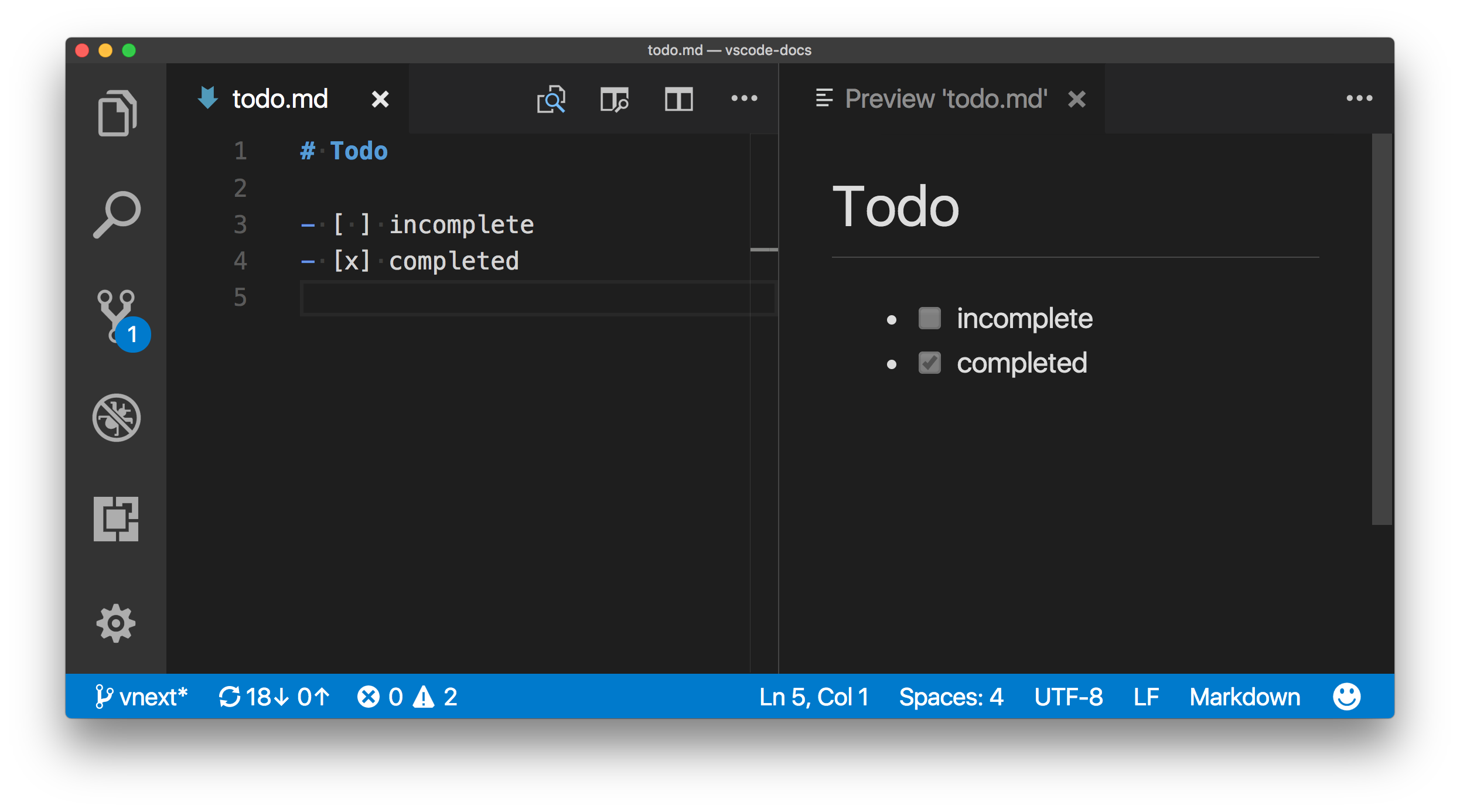This screenshot has height=812, width=1460.
Task: Toggle the Split Editor icon
Action: pyautogui.click(x=678, y=98)
